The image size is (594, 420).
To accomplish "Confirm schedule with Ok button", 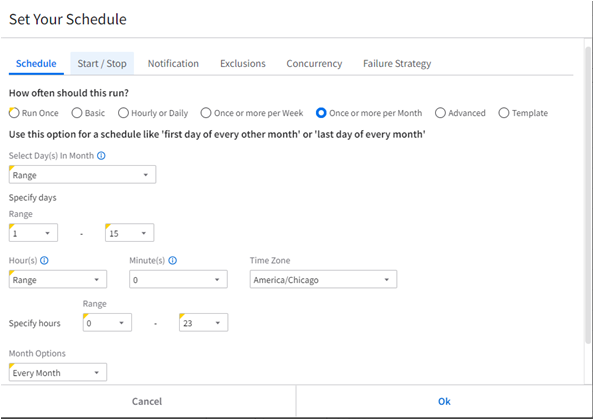I will pos(444,401).
